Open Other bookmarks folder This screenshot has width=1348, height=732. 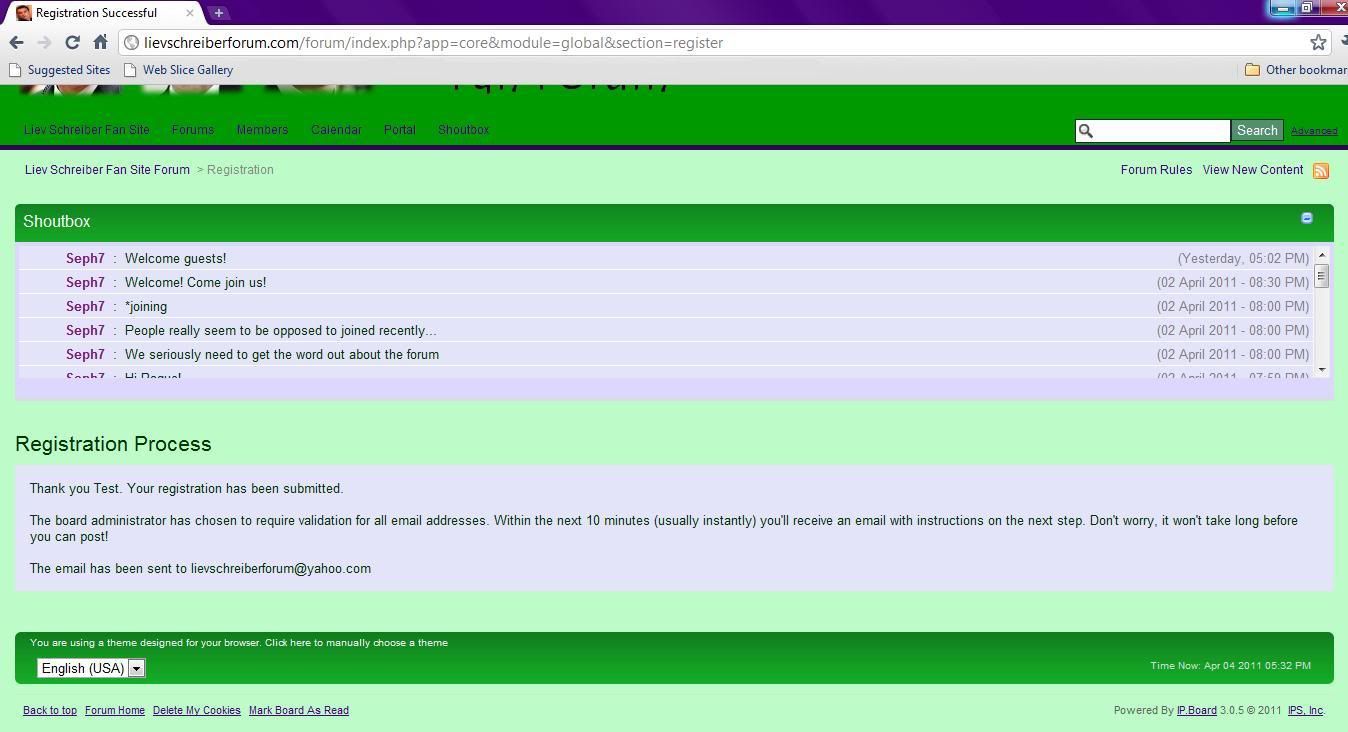[x=1296, y=70]
